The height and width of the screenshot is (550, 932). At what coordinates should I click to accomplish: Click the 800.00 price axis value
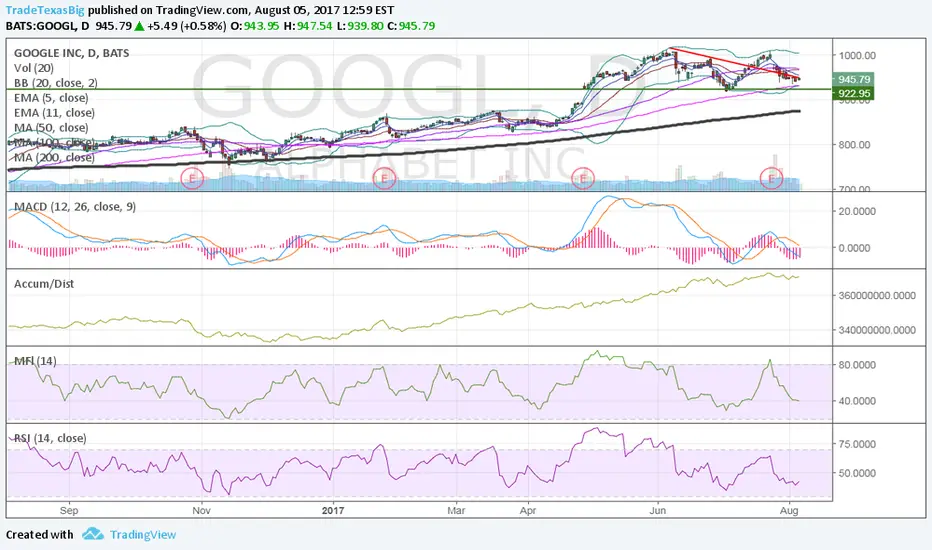tap(854, 144)
